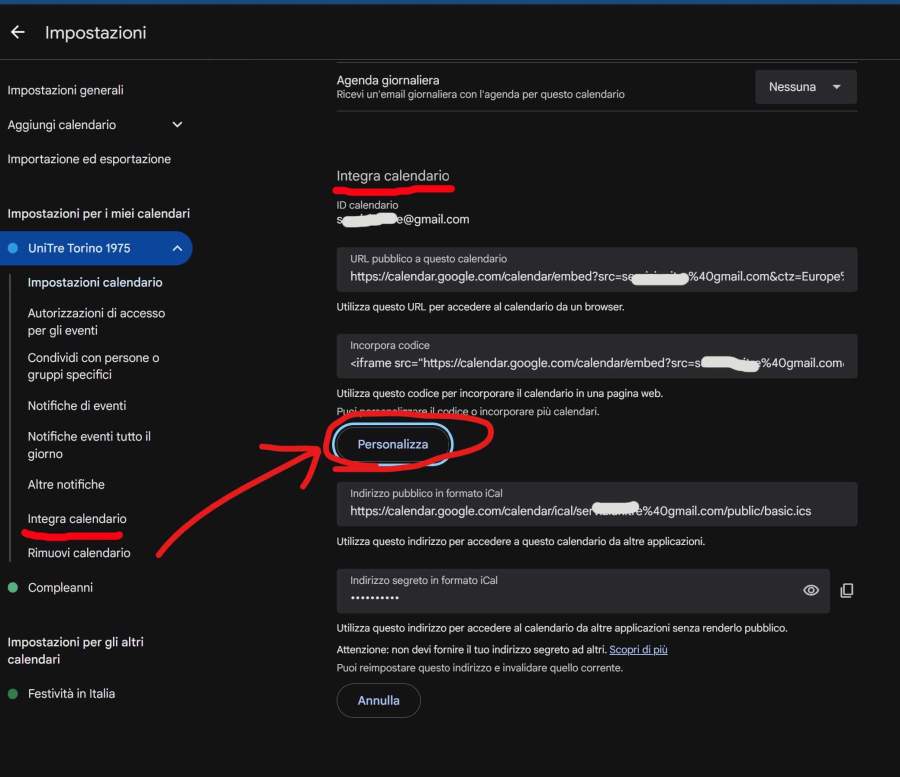This screenshot has height=777, width=900.
Task: Open the Agenda giornaliera dropdown
Action: tap(805, 87)
